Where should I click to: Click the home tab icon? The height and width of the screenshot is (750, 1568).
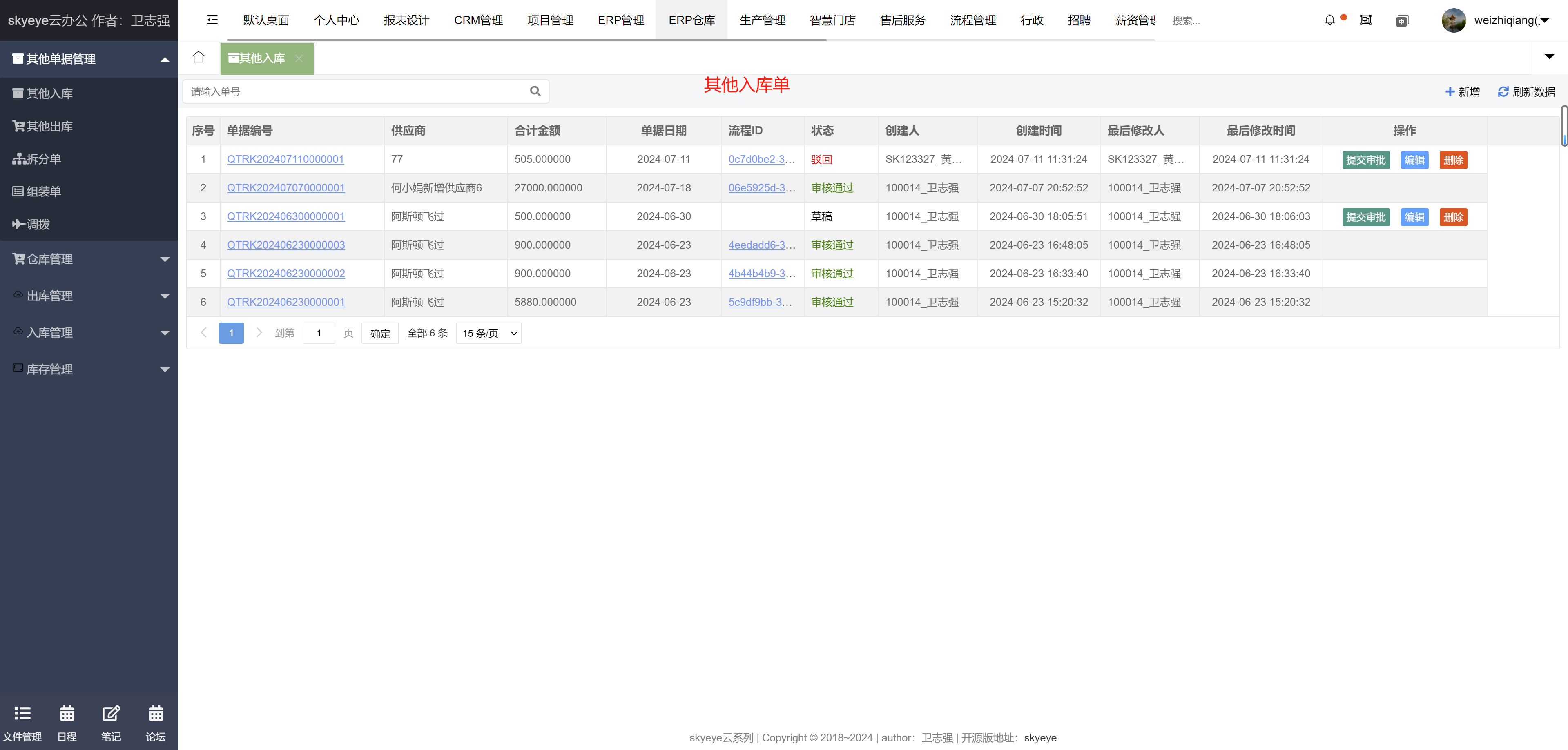pos(199,57)
